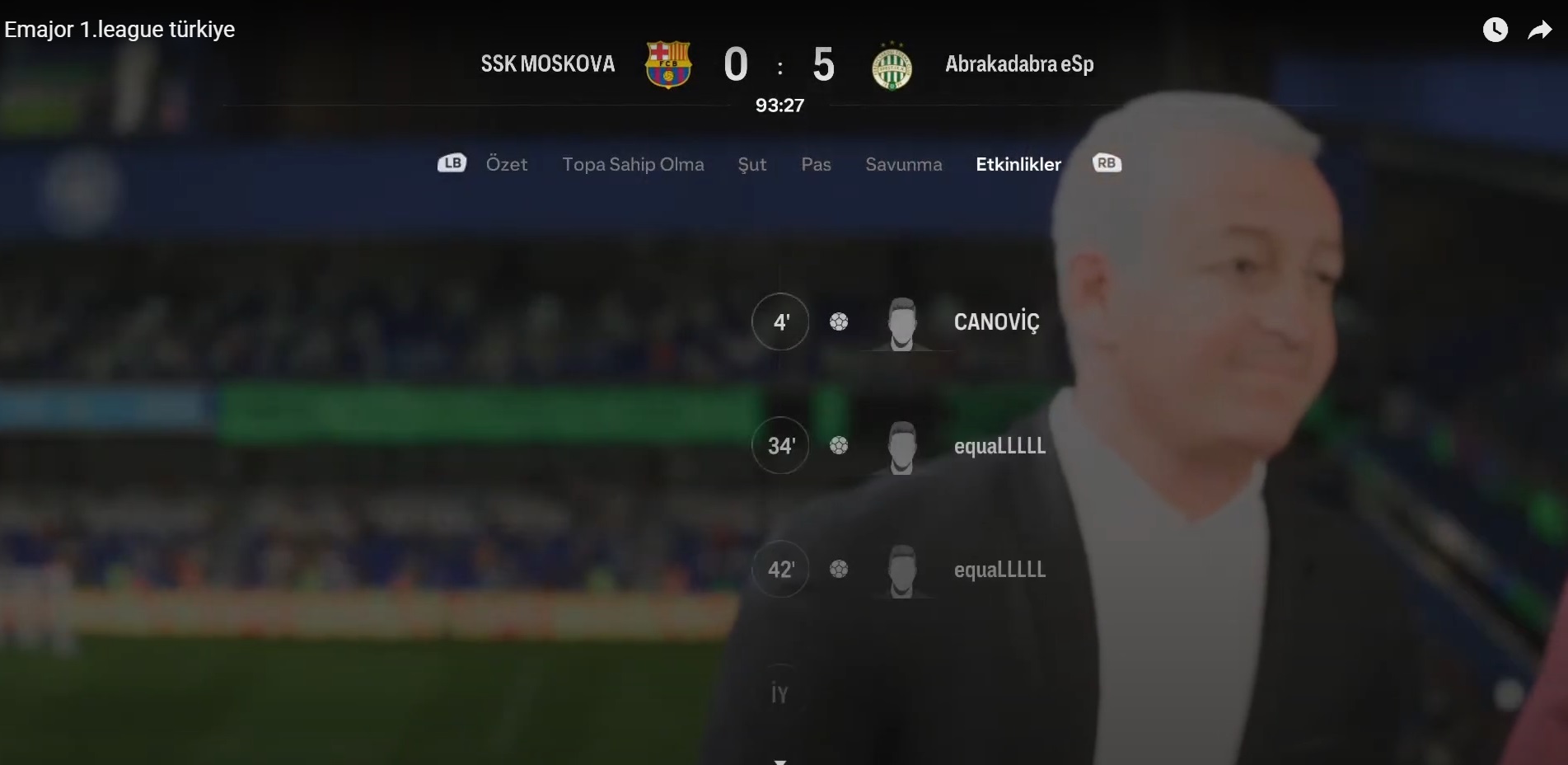1568x765 pixels.
Task: Switch to the Savunma tab
Action: (904, 164)
